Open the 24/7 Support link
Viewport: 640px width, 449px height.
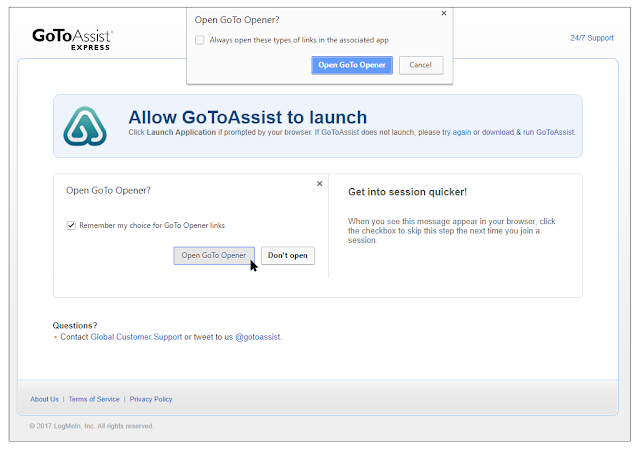click(x=592, y=38)
